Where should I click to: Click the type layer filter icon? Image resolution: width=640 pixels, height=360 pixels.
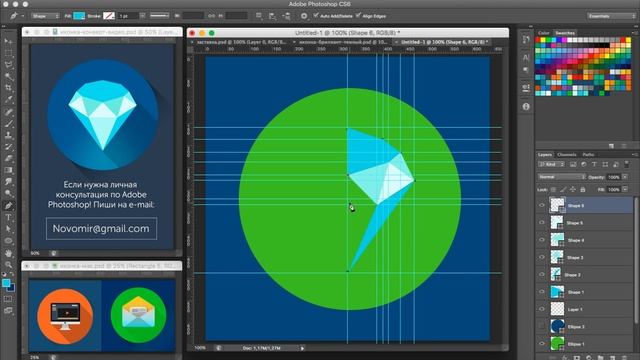pos(594,164)
